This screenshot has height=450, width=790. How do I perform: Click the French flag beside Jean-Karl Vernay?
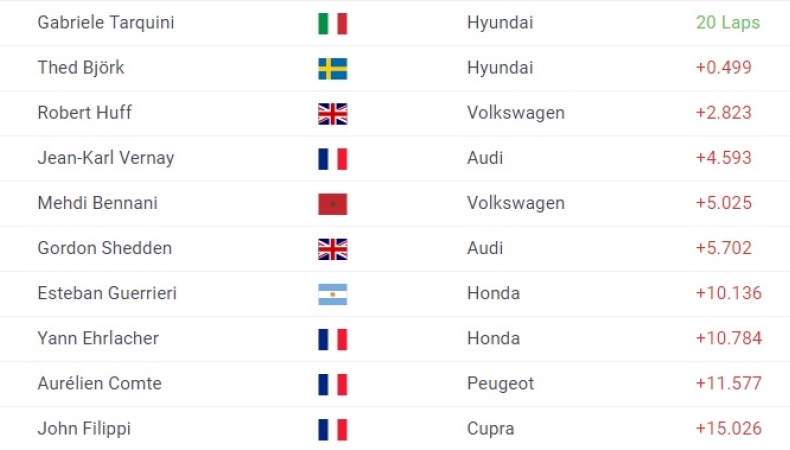point(332,158)
